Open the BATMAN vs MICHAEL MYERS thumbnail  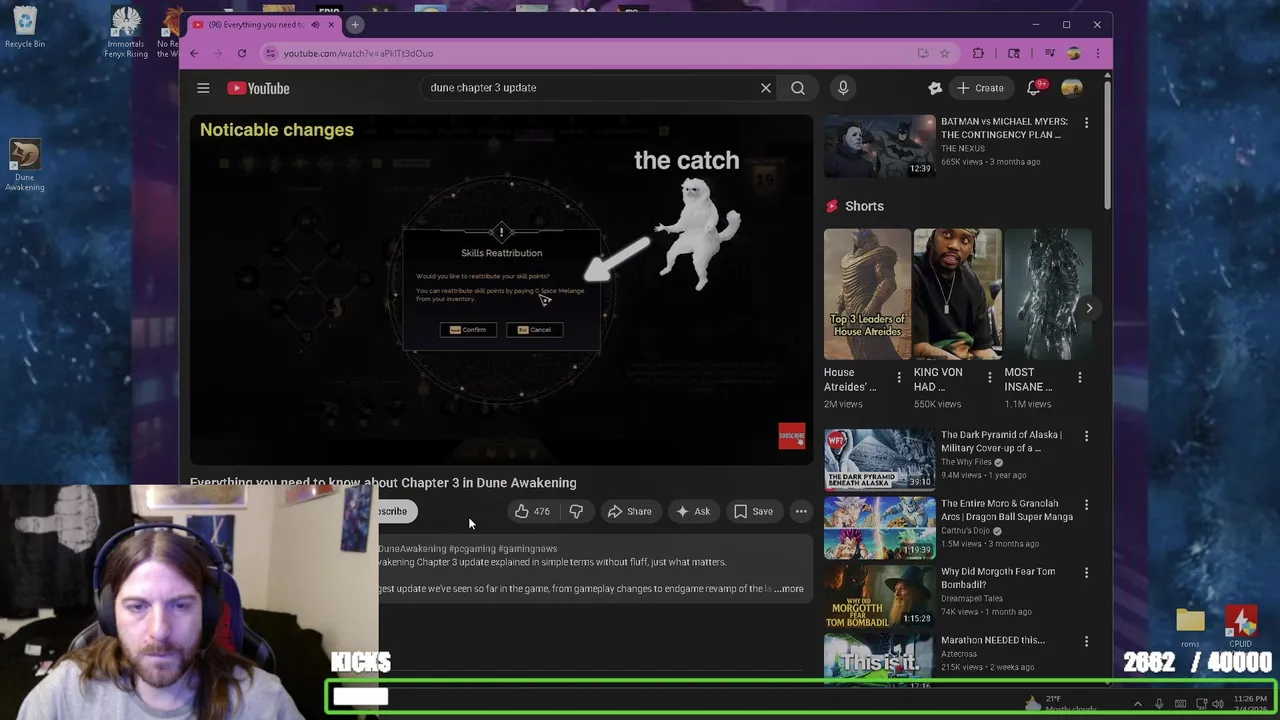[879, 146]
